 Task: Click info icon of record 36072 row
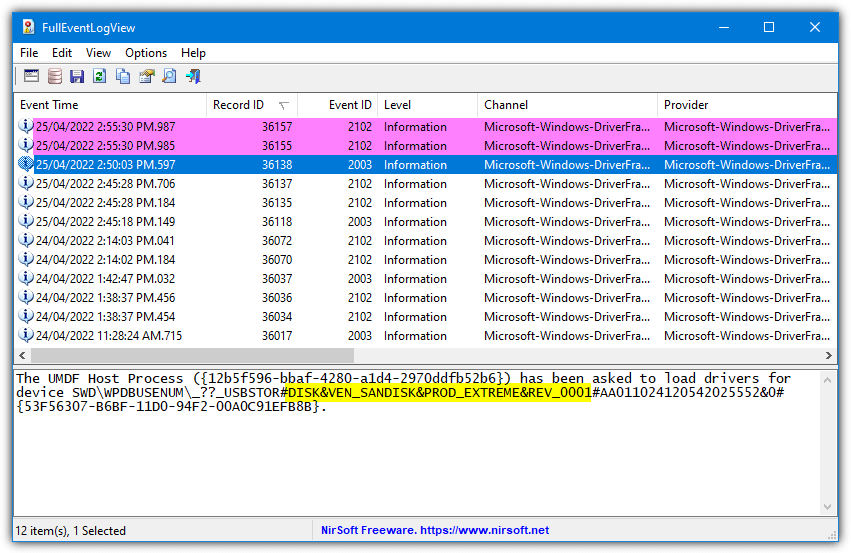pos(26,240)
